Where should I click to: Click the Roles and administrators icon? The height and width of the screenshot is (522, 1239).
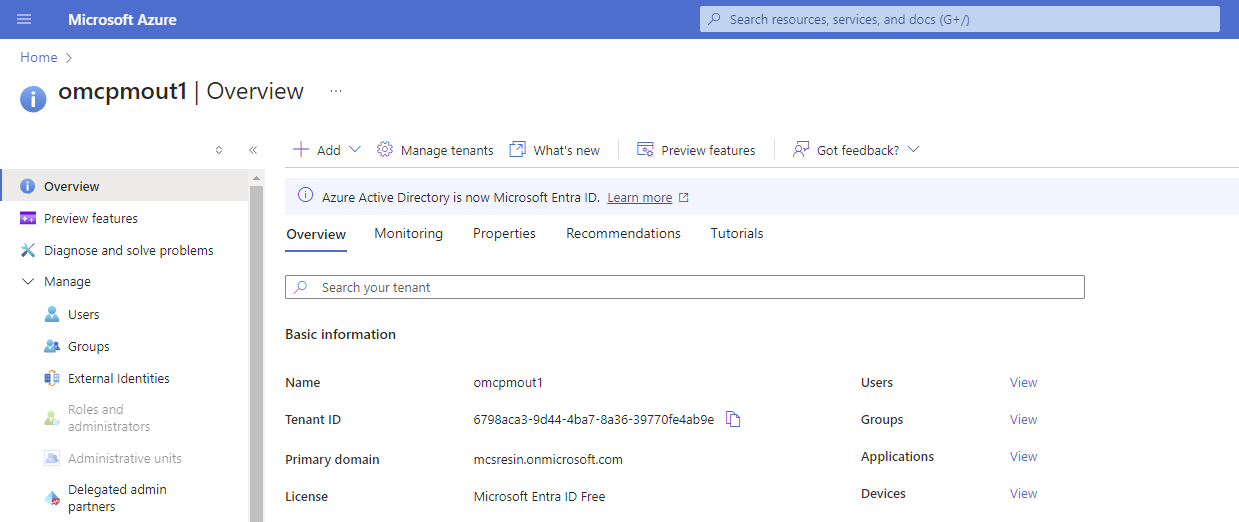pyautogui.click(x=52, y=418)
